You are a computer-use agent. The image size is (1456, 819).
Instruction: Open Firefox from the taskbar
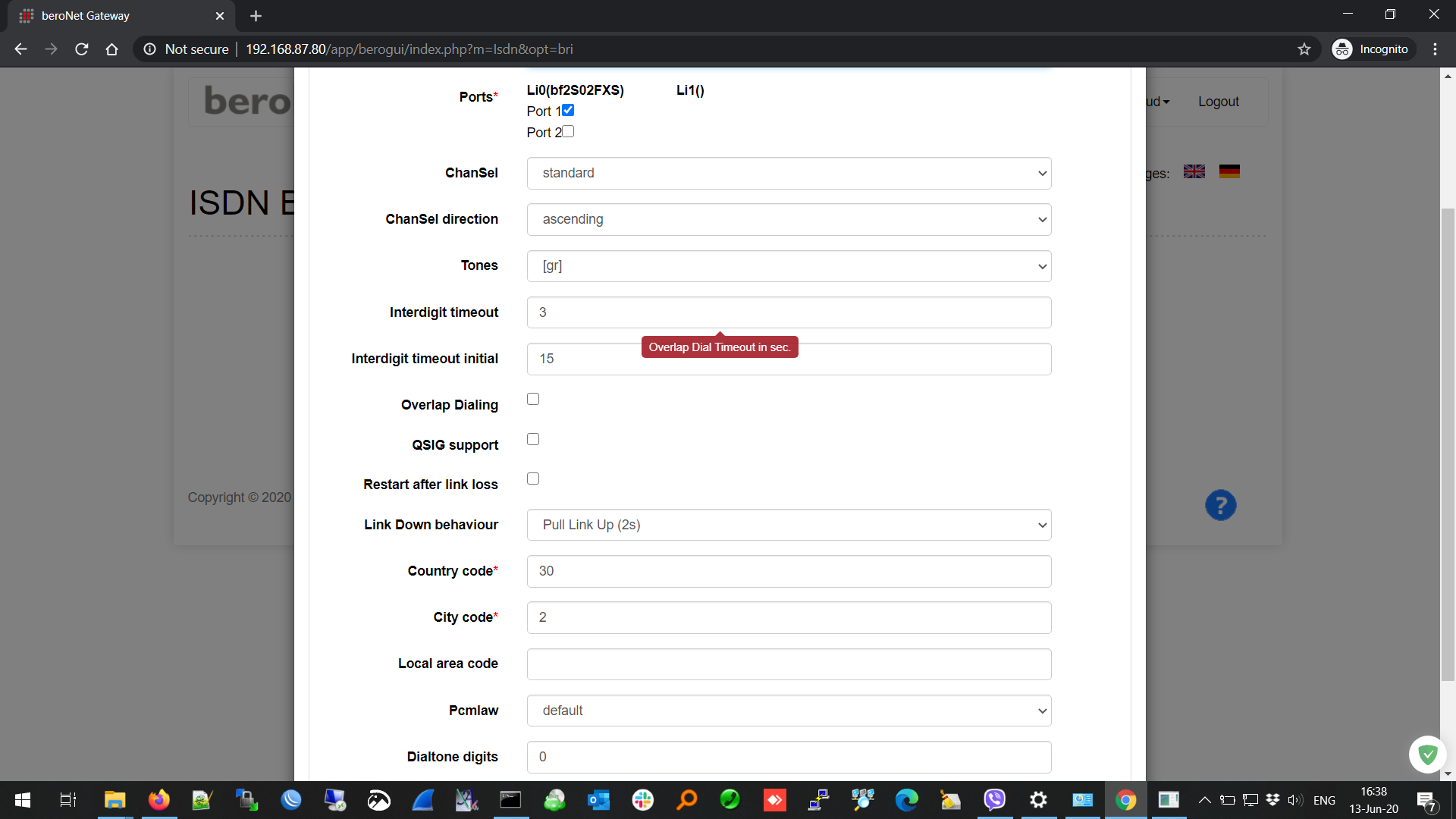click(158, 800)
